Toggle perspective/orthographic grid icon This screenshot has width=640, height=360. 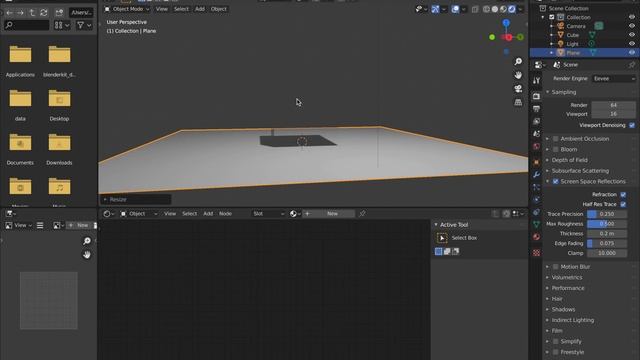(518, 102)
